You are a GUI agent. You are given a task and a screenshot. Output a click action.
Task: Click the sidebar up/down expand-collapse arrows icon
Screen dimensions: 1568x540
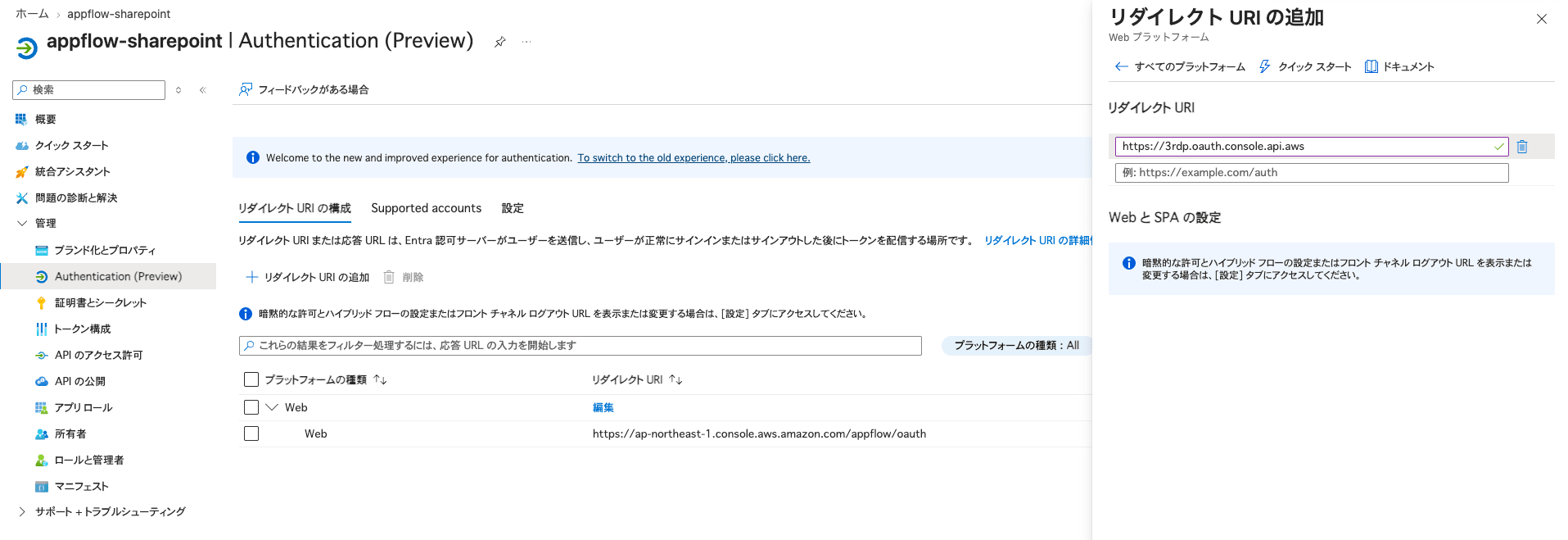tap(178, 90)
